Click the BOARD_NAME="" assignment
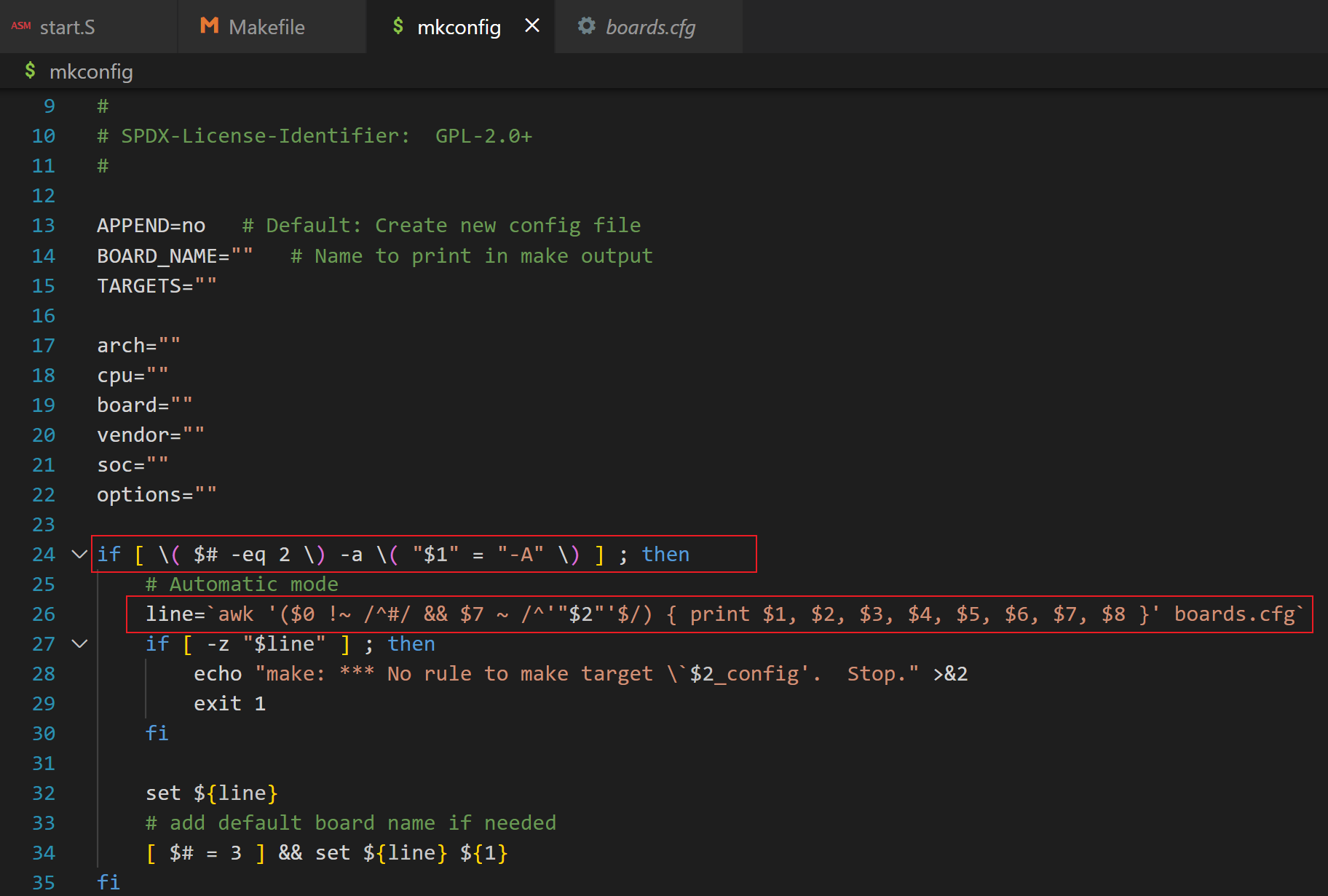1328x896 pixels. (175, 256)
